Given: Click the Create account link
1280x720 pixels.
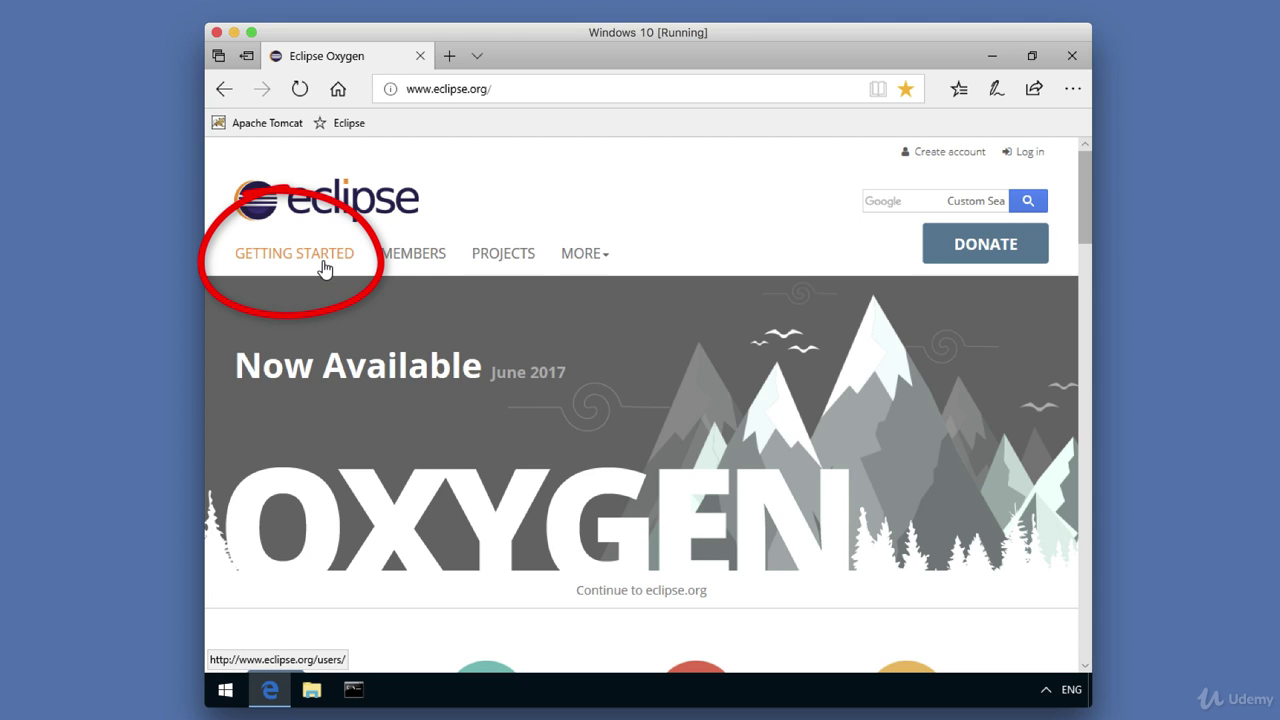Looking at the screenshot, I should pos(943,152).
